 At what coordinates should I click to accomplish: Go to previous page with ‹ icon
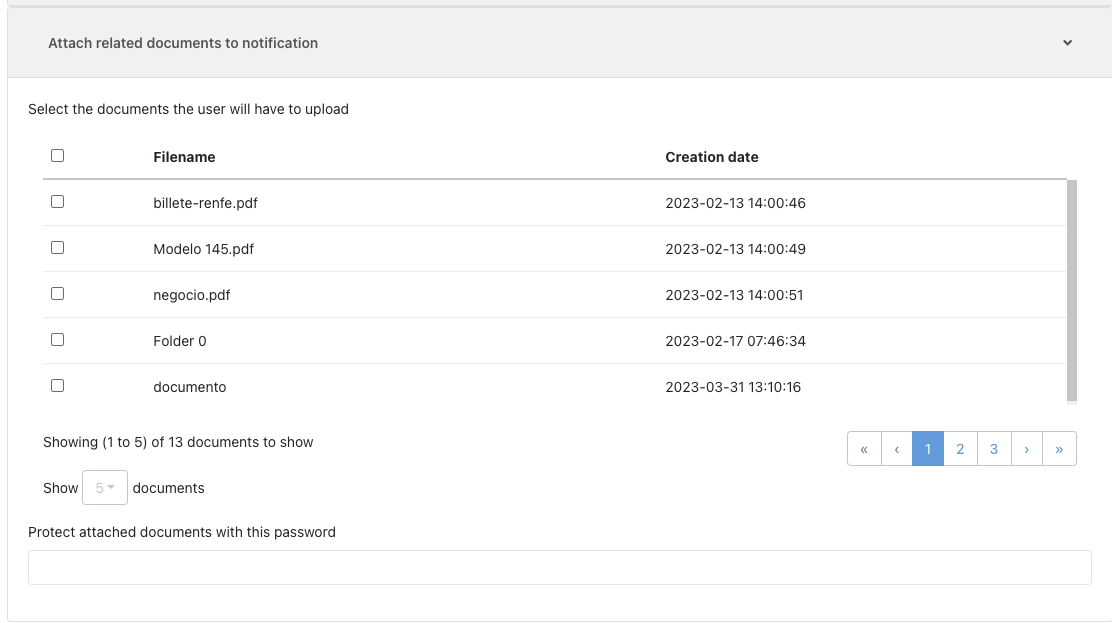tap(896, 449)
